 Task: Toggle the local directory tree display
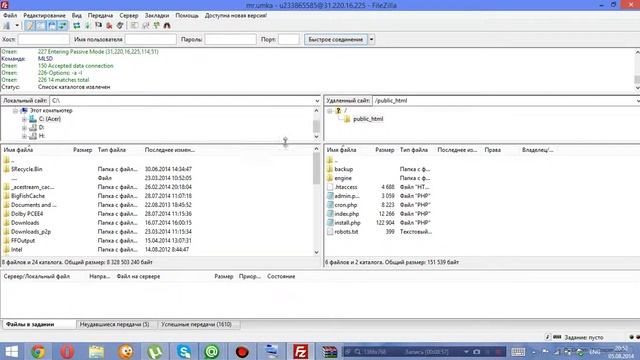[40, 26]
